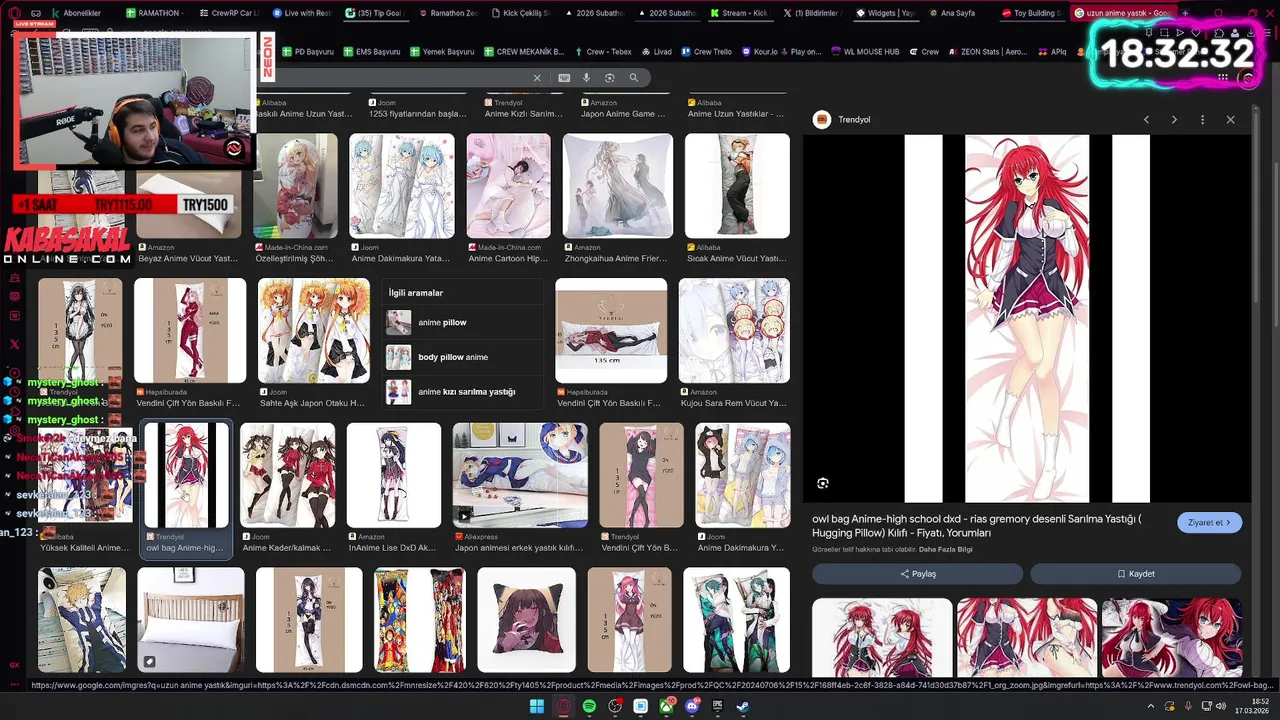Open a new browser tab
Viewport: 1280px width, 720px height.
(1186, 13)
